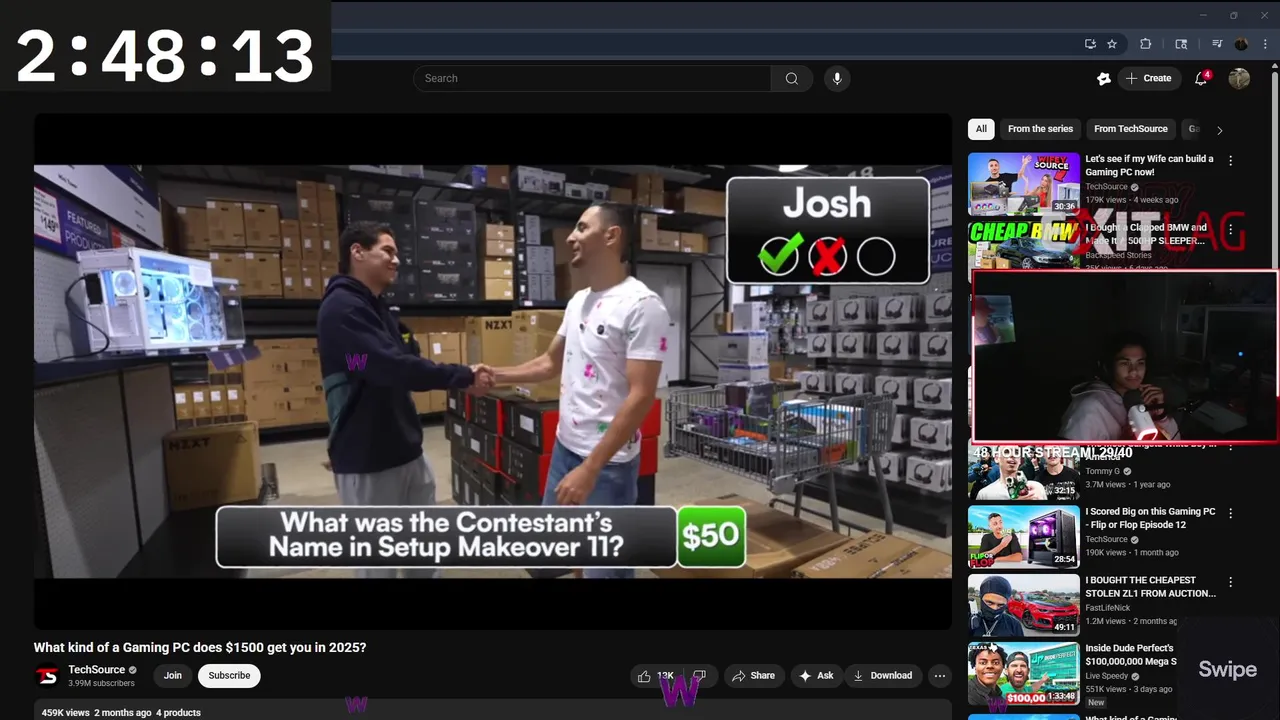Open options for the stolen ZL1 video

[x=1231, y=582]
